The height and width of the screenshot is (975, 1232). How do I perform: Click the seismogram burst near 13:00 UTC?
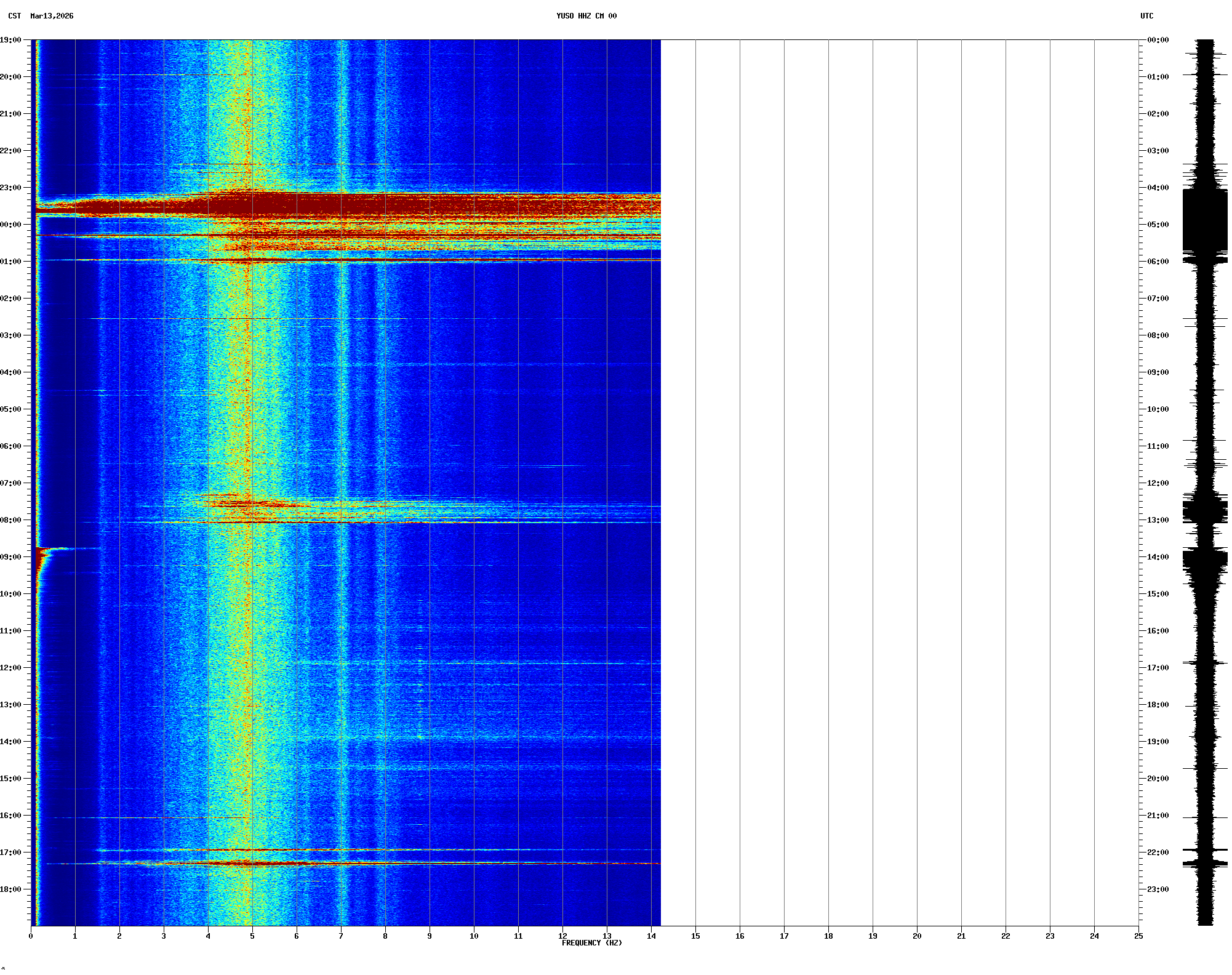(1205, 511)
